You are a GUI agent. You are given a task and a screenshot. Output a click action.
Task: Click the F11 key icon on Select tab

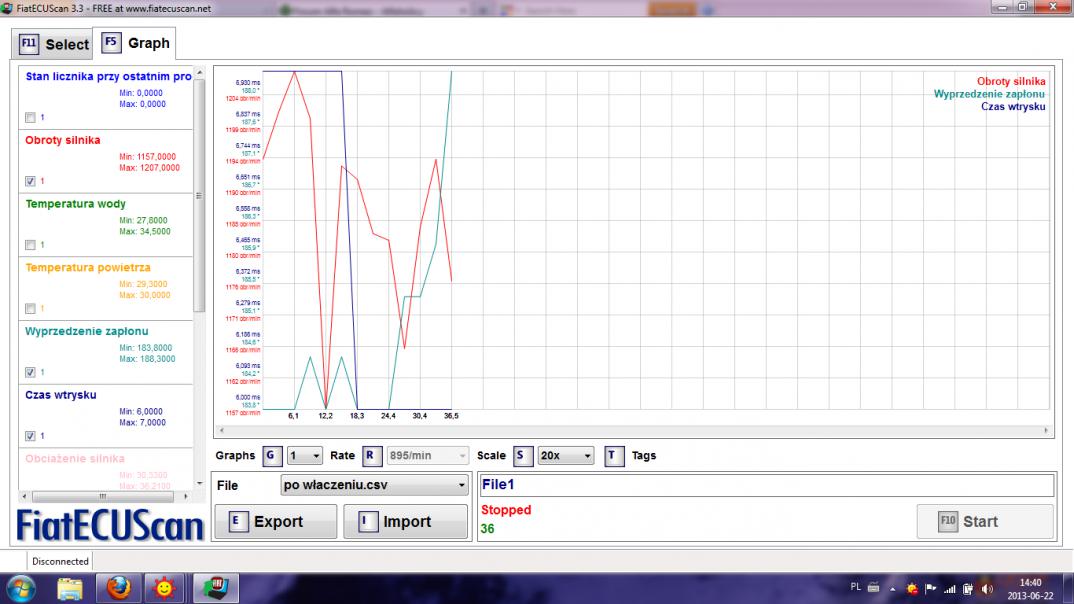tap(28, 44)
